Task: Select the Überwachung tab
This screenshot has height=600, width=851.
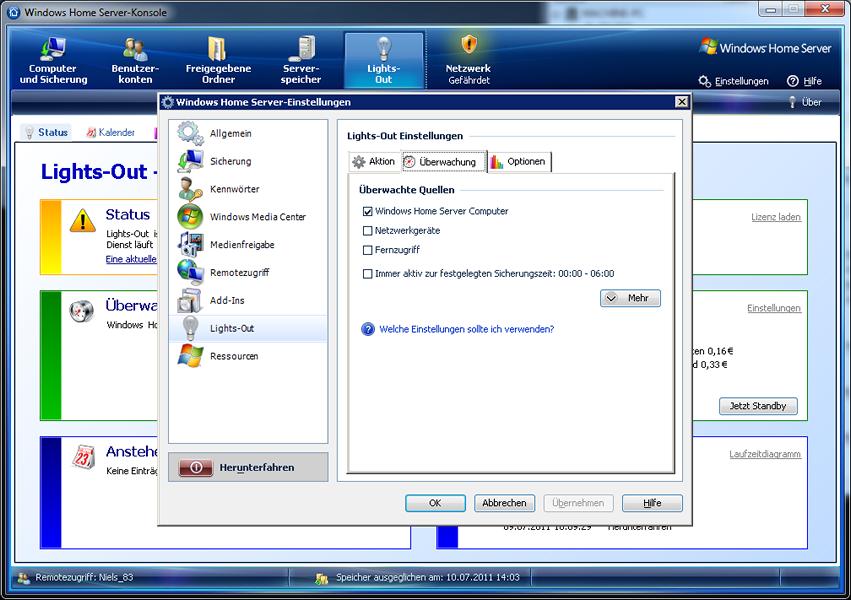Action: pos(443,162)
